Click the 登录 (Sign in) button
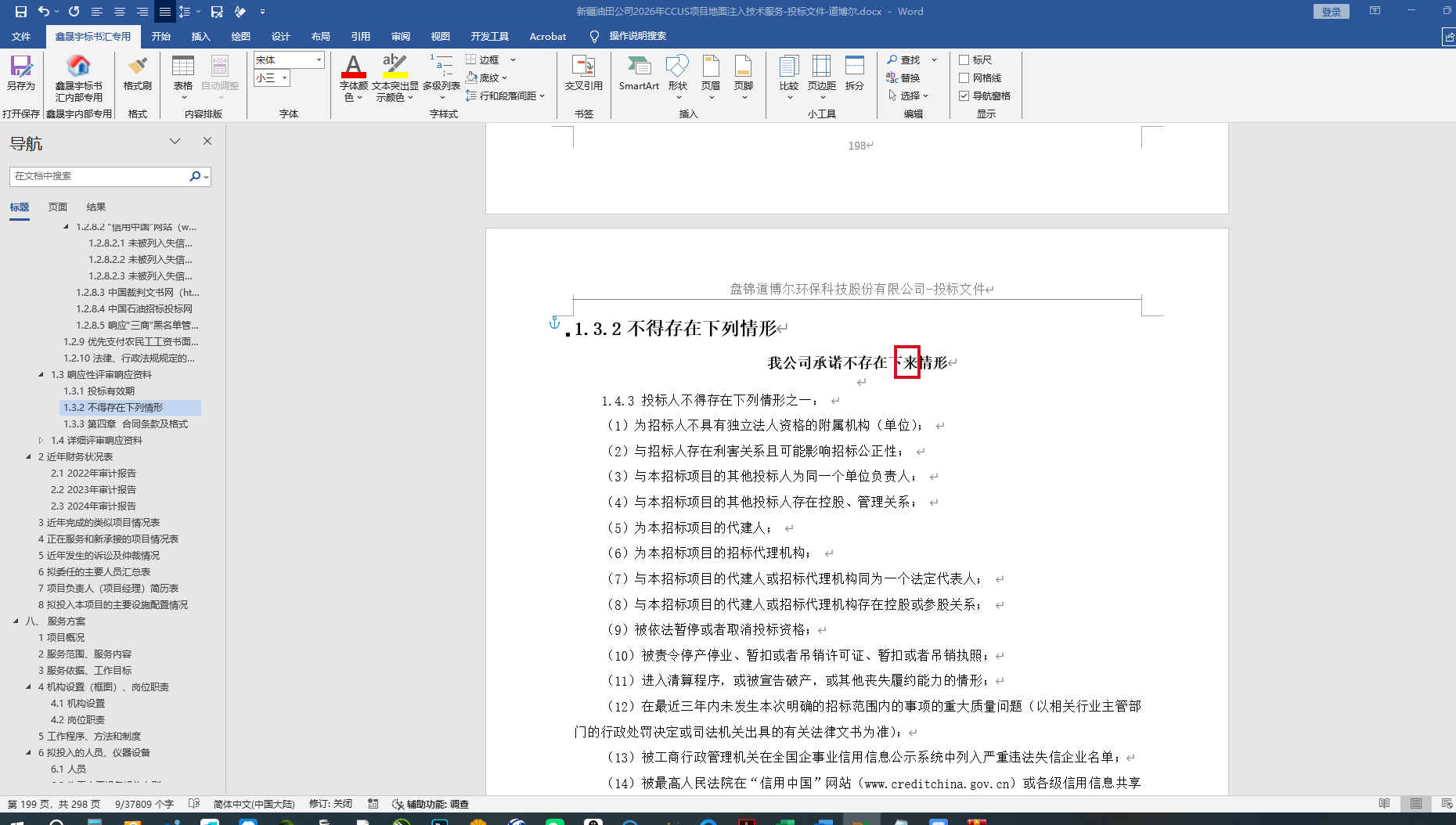1456x825 pixels. click(x=1331, y=12)
